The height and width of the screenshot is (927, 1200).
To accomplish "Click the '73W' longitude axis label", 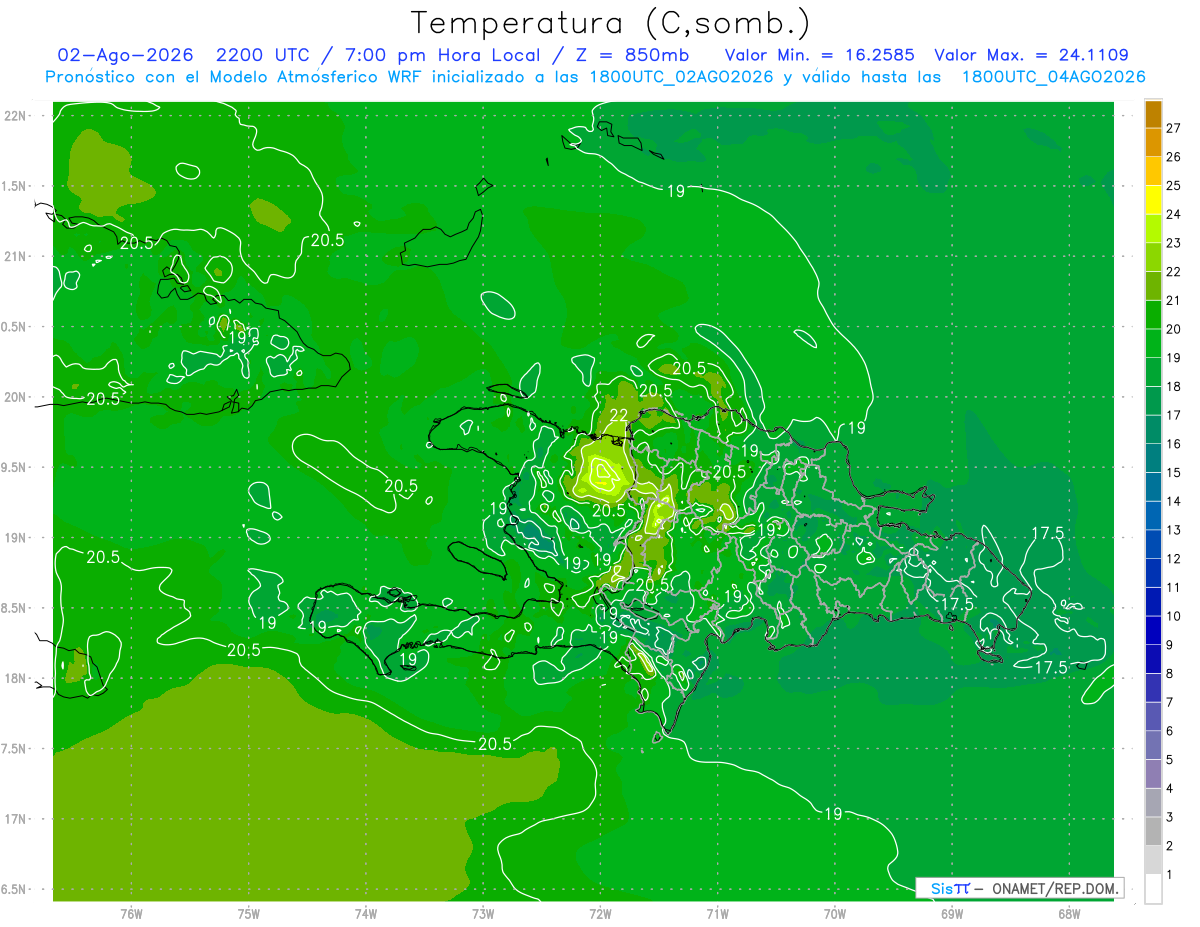I will pyautogui.click(x=483, y=913).
